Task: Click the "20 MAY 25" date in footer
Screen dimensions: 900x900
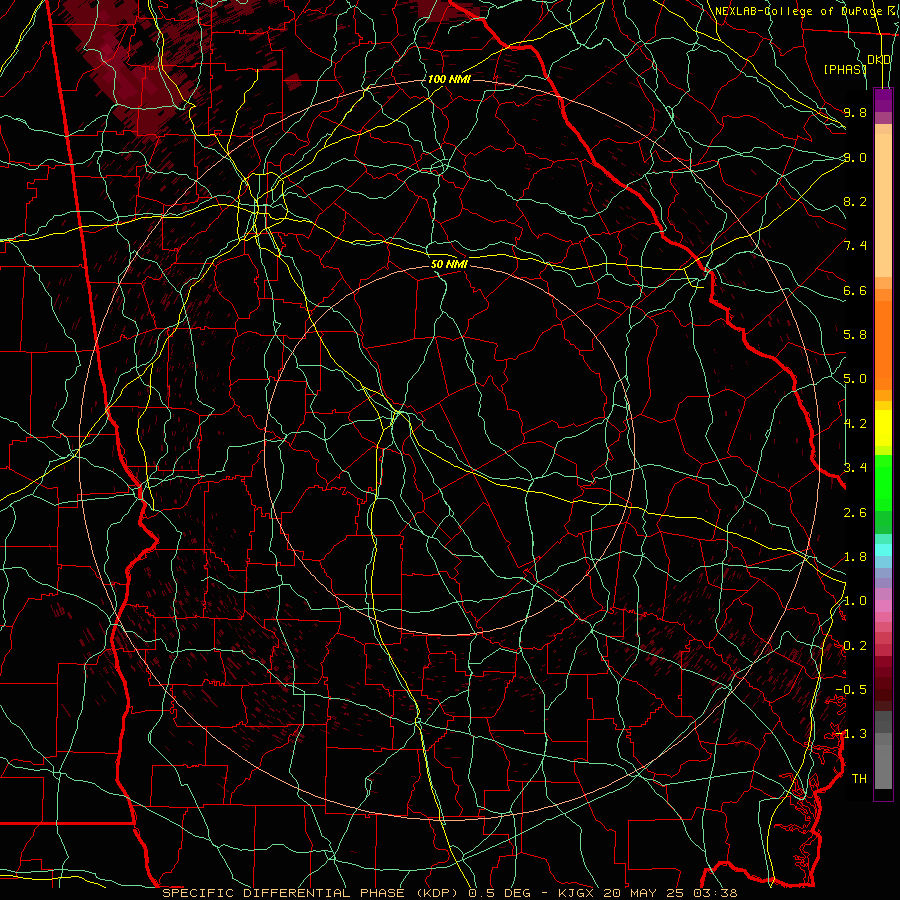Action: point(644,893)
